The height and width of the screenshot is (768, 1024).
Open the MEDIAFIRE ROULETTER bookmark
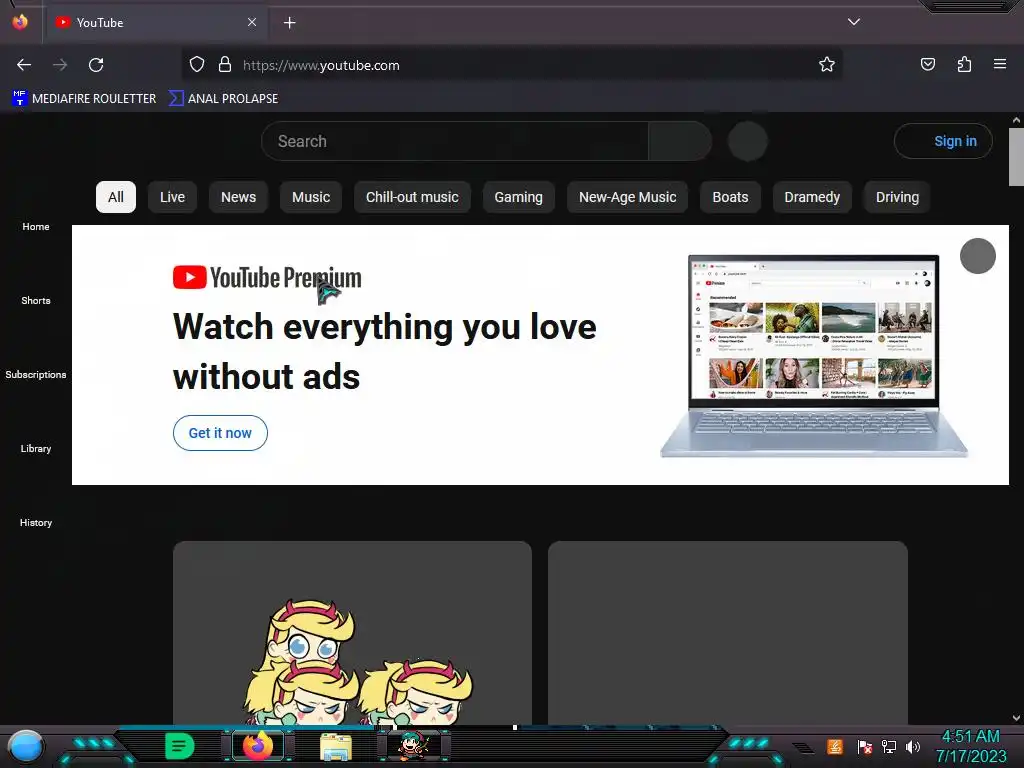(x=84, y=99)
